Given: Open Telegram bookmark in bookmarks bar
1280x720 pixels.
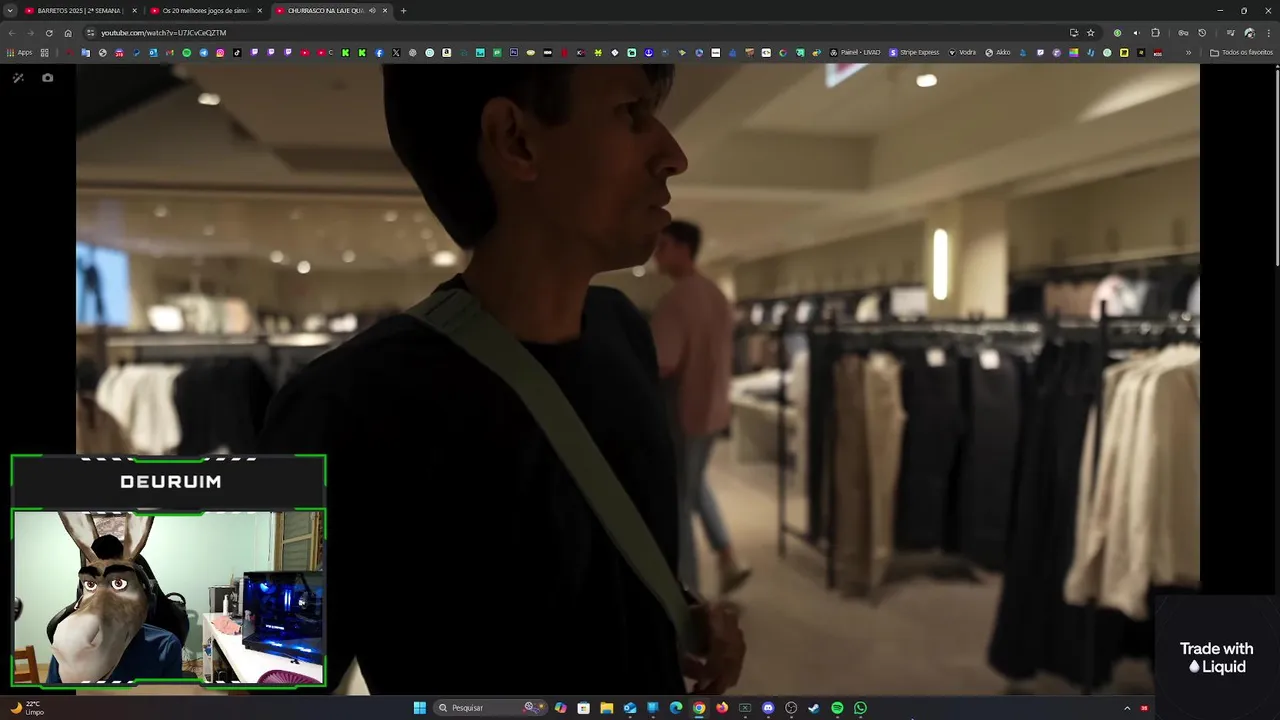Looking at the screenshot, I should (x=203, y=53).
